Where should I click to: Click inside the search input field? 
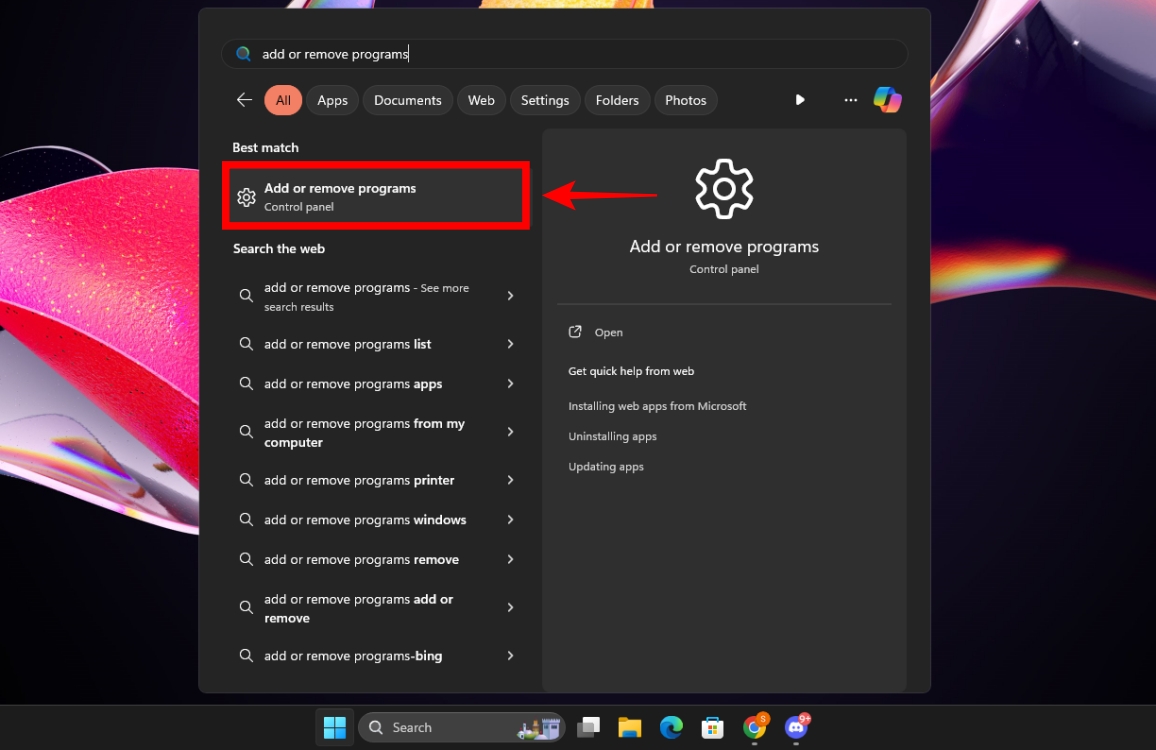pyautogui.click(x=563, y=53)
